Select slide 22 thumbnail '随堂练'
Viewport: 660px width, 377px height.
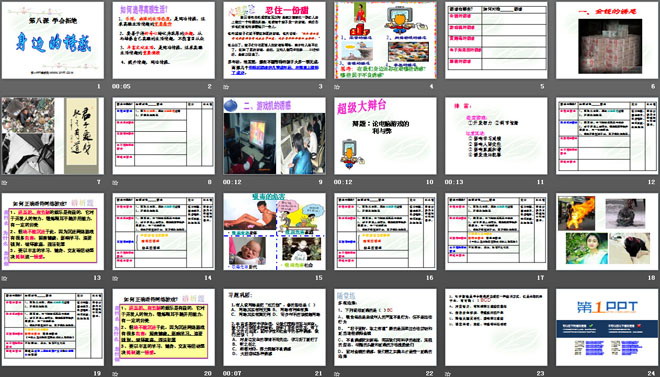click(385, 327)
